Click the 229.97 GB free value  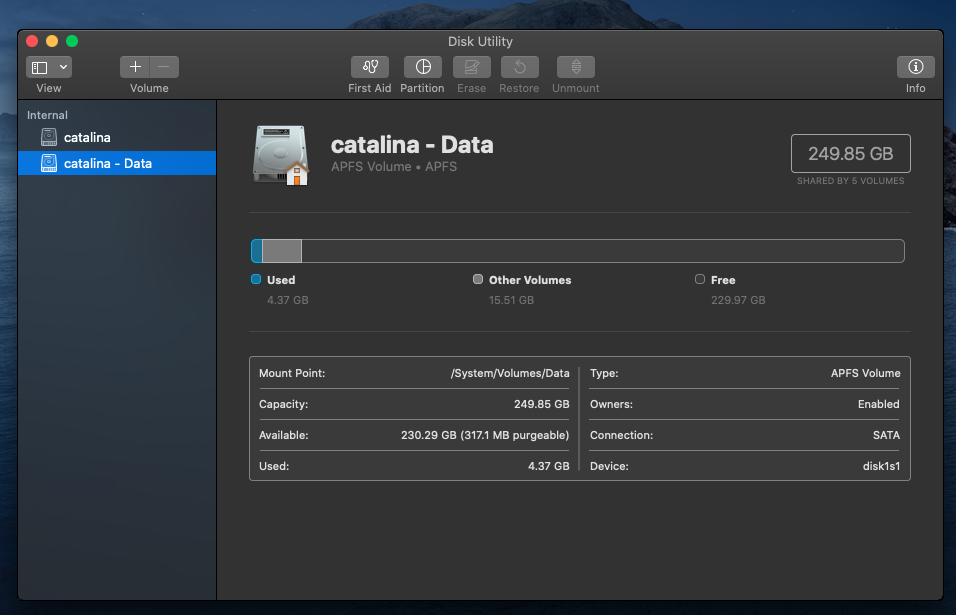(x=738, y=300)
